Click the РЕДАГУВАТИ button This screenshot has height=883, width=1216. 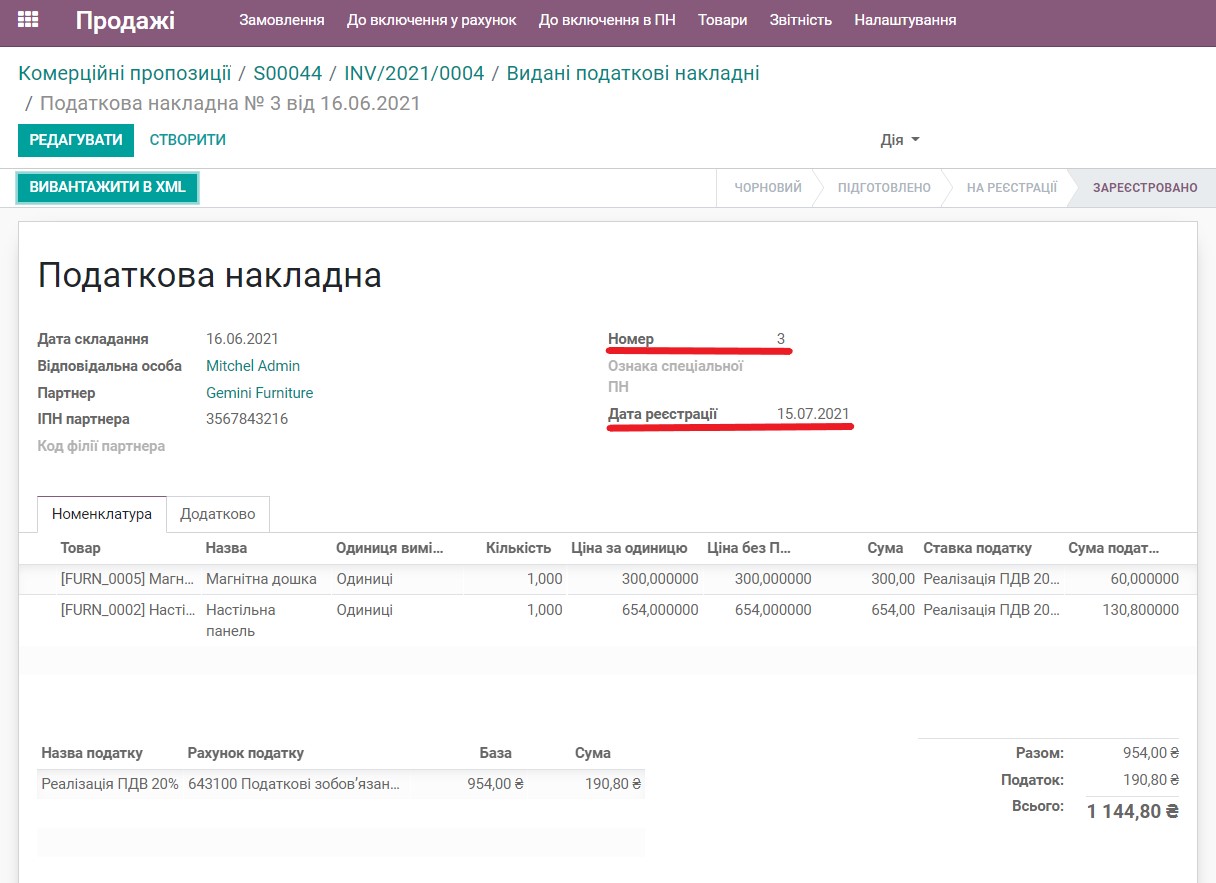(75, 140)
